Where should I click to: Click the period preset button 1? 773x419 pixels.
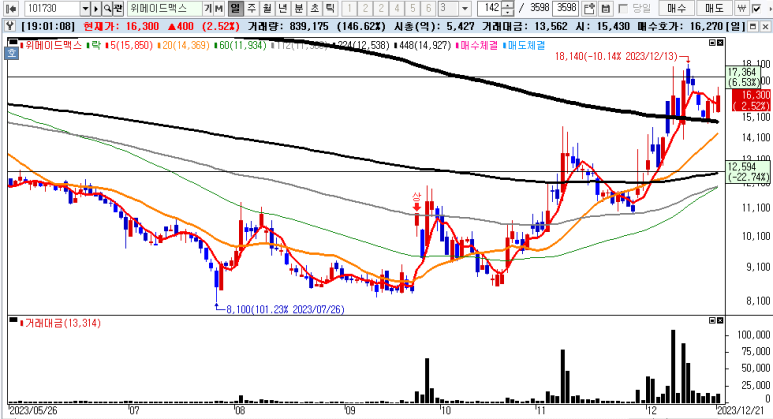click(350, 8)
